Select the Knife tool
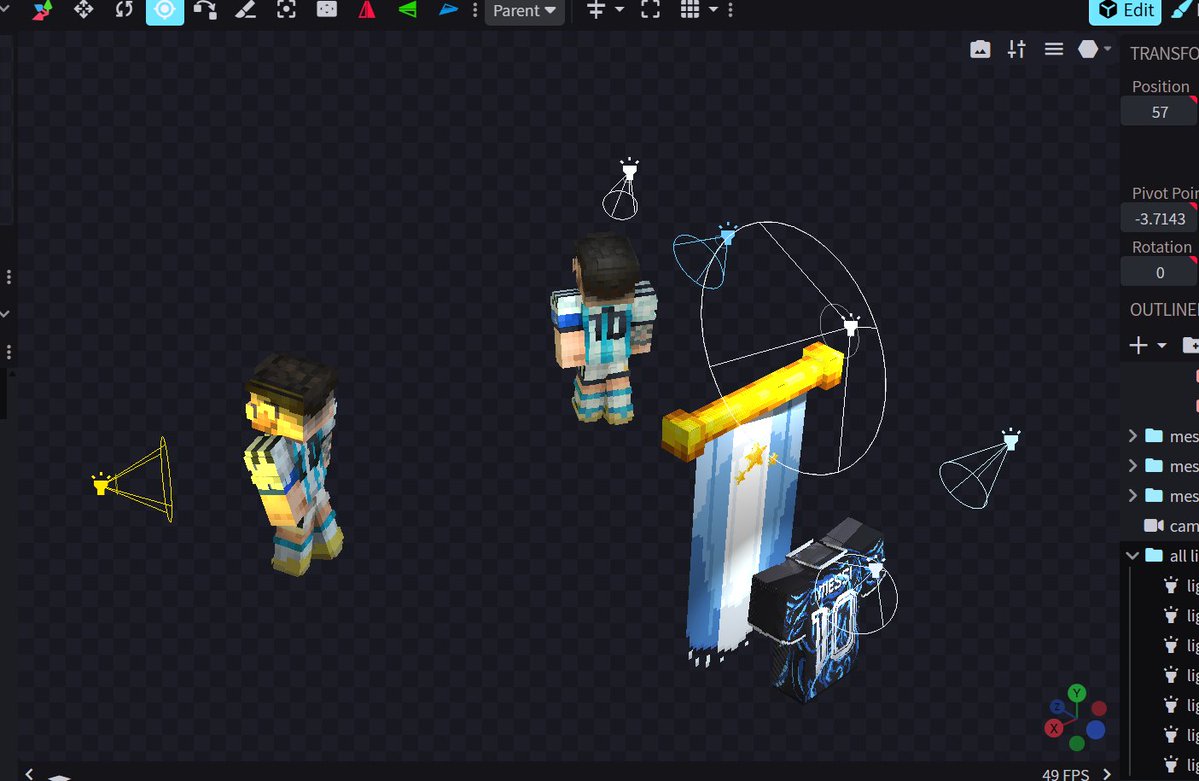Screen dimensions: 1199x781 pyautogui.click(x=245, y=10)
